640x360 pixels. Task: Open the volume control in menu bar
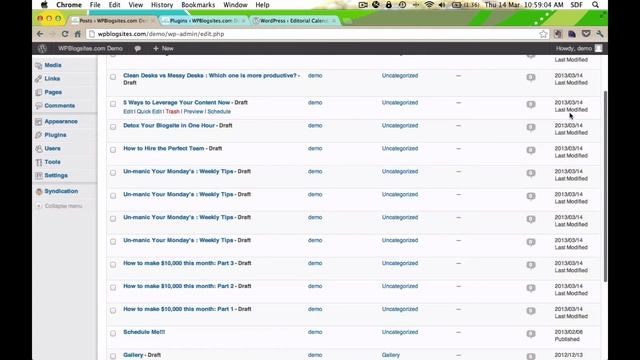[442, 5]
